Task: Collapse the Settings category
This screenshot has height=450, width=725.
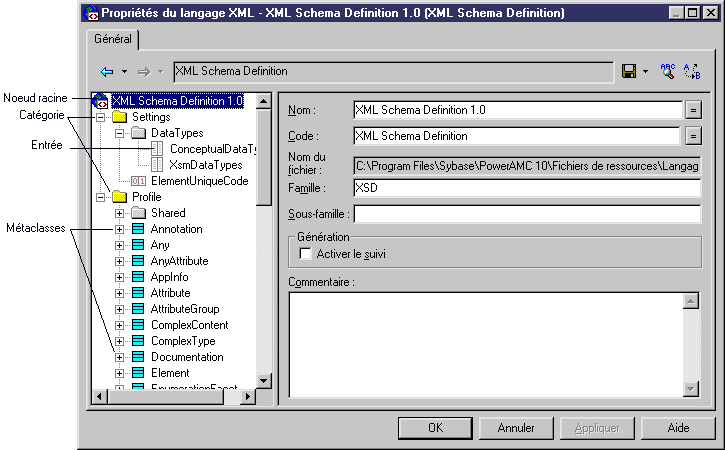Action: point(100,117)
